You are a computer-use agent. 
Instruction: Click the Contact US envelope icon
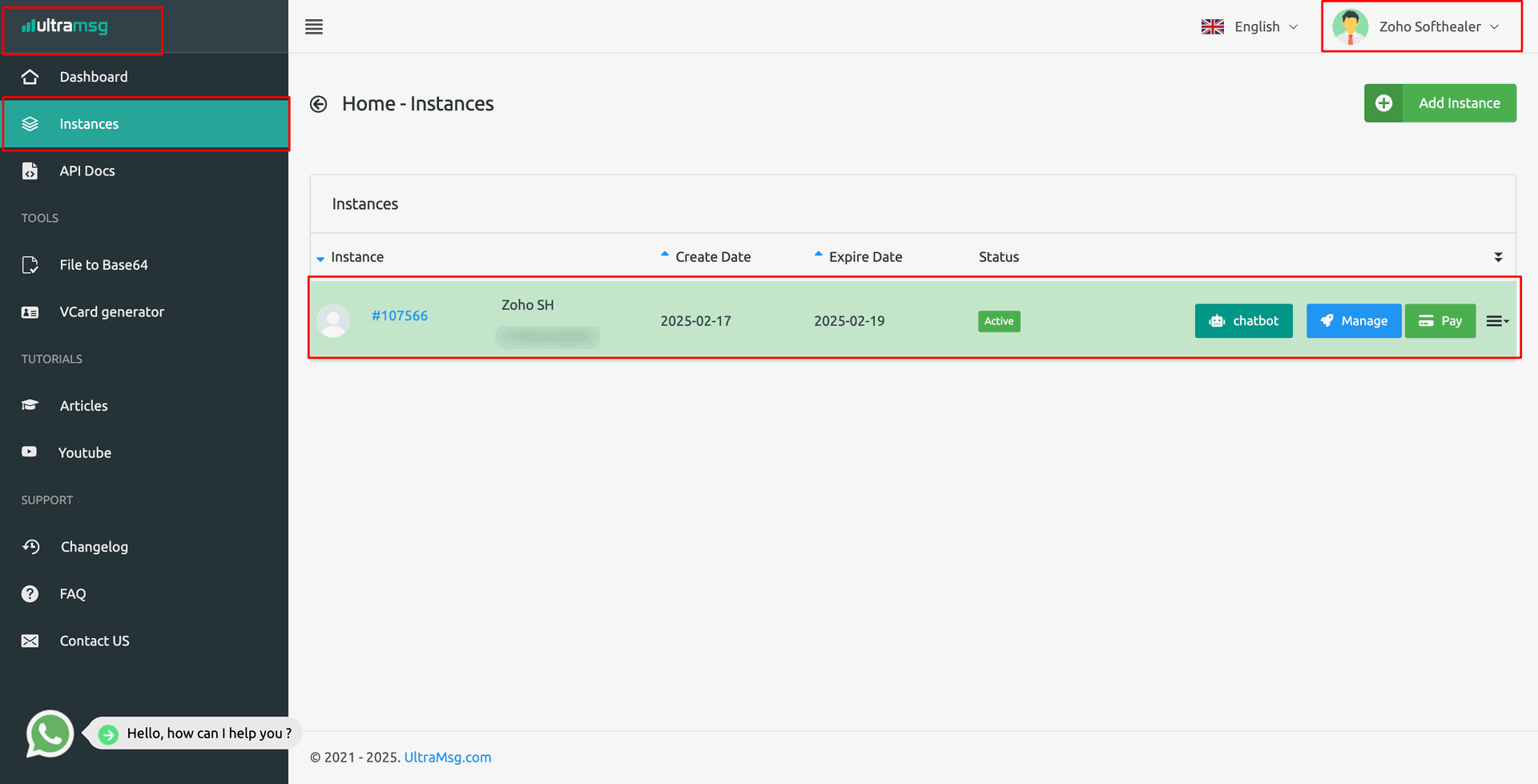point(30,641)
